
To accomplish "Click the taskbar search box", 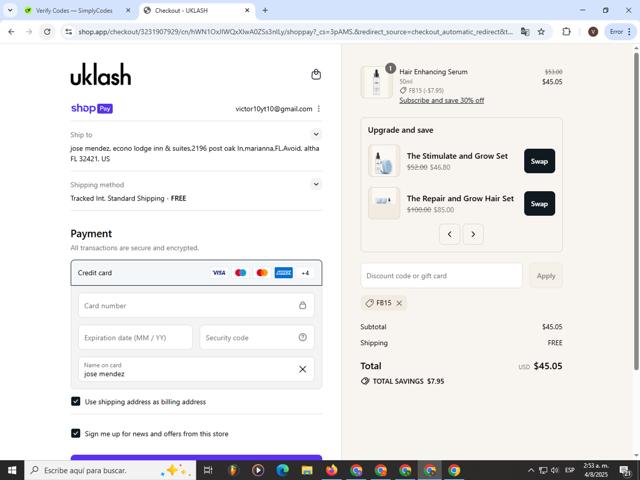I will coord(110,470).
